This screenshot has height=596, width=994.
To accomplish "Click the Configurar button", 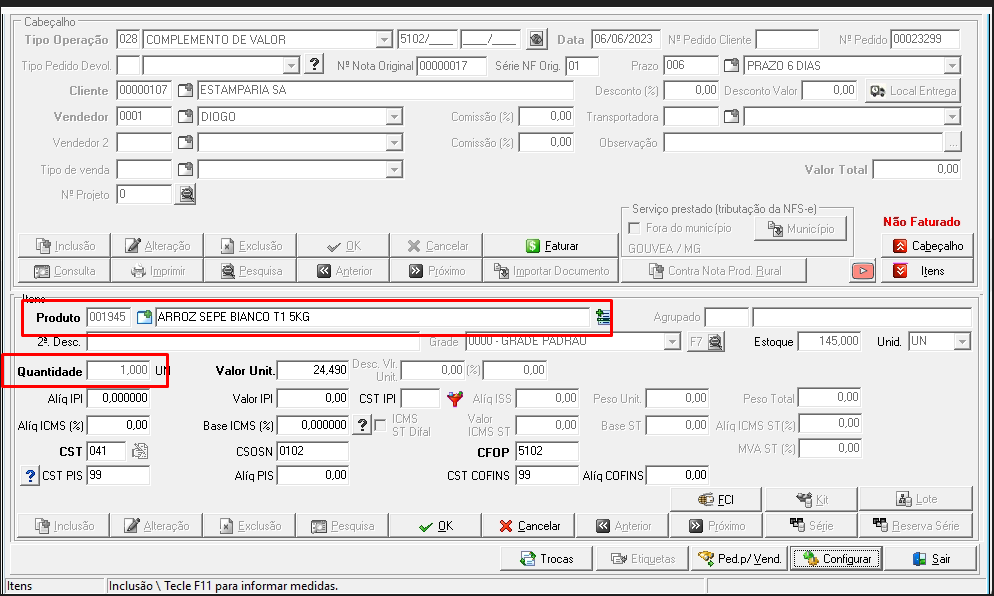I will point(837,559).
